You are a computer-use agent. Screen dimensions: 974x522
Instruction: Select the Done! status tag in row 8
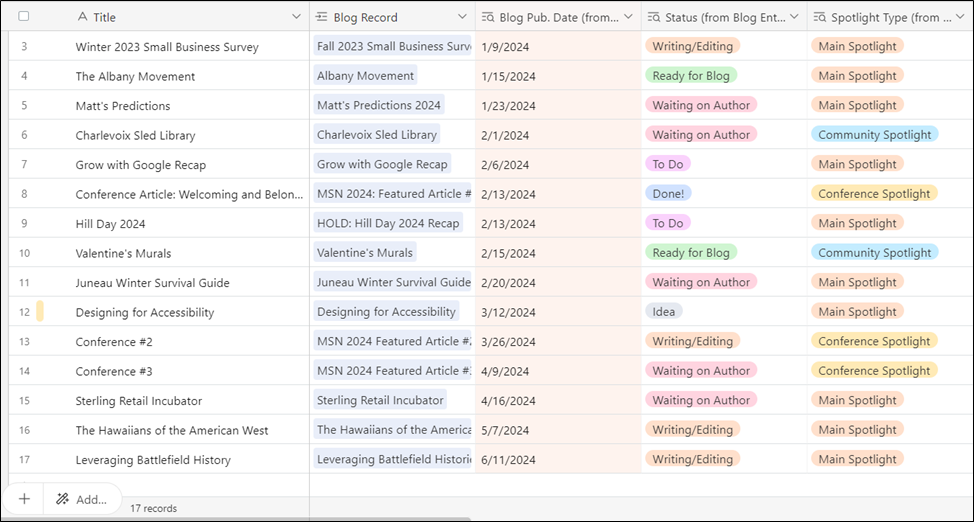668,194
